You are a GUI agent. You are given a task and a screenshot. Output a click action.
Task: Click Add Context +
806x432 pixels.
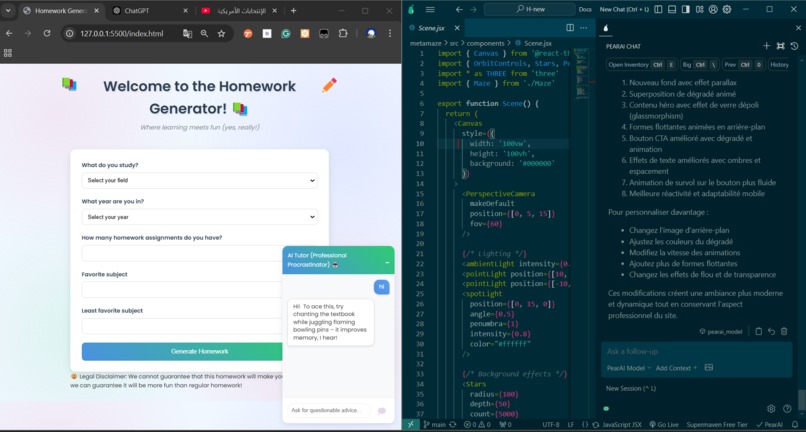[x=676, y=368]
